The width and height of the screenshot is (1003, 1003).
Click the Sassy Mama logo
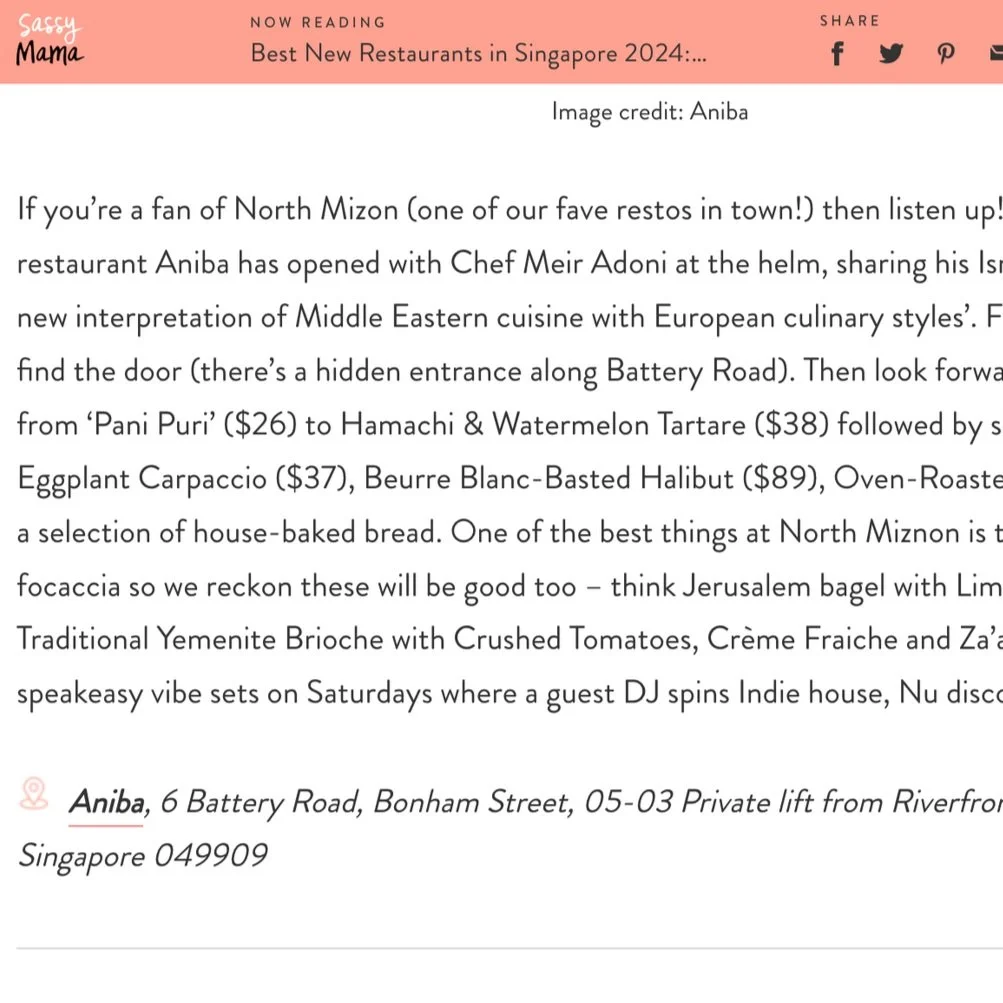point(49,40)
